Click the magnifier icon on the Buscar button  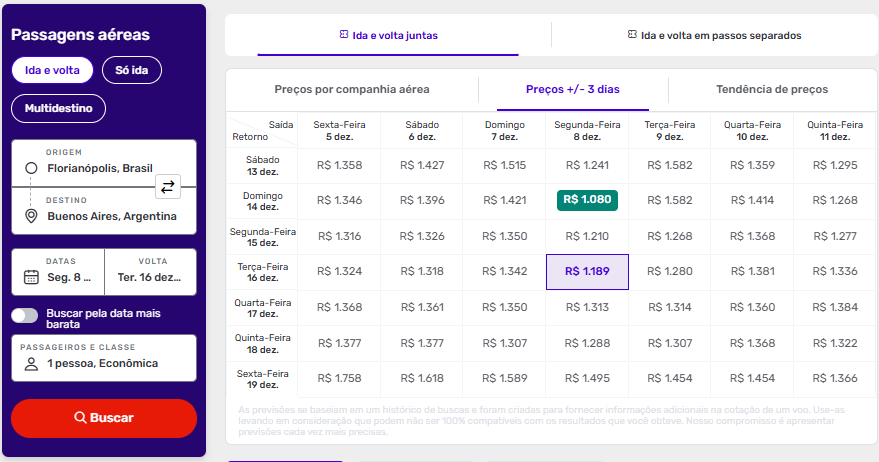80,418
